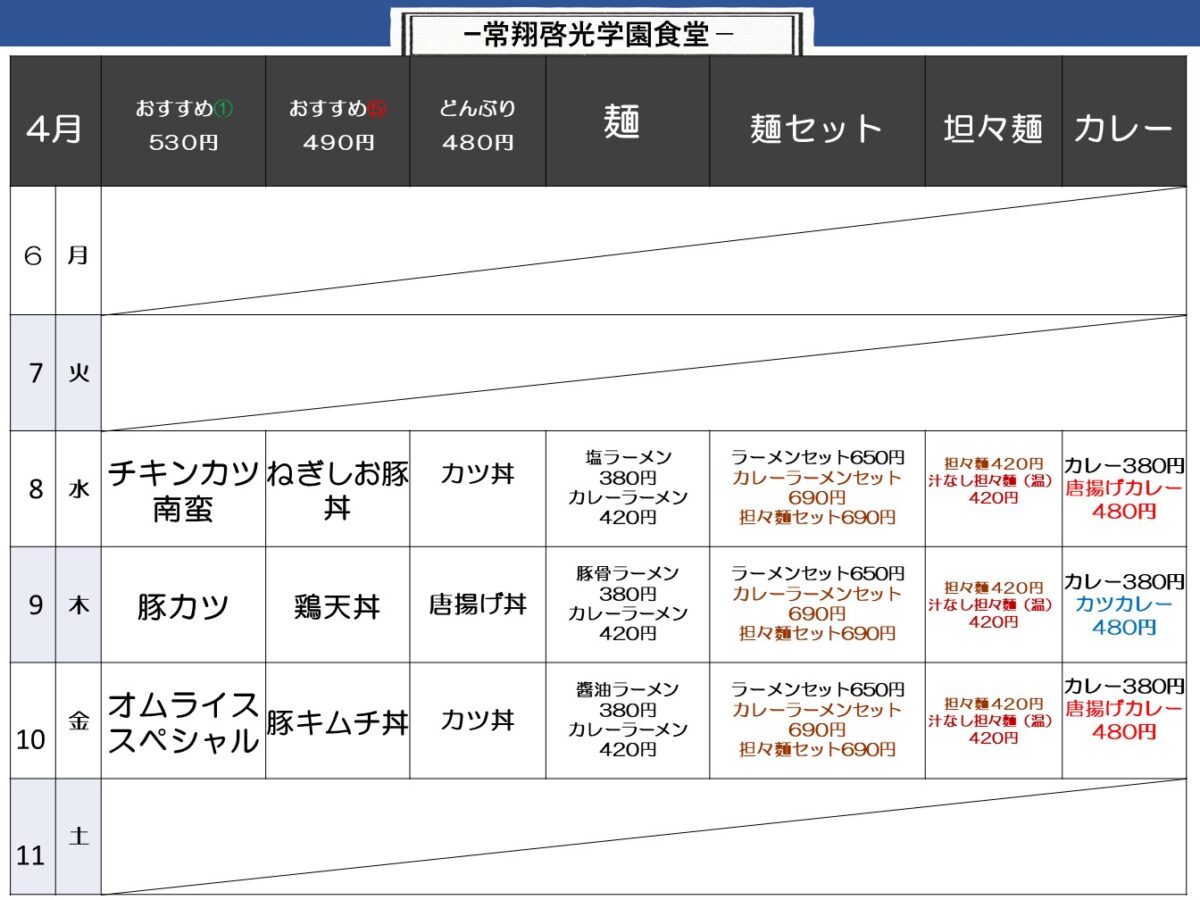
Task: Click the ねぎしお豚丼 menu item
Action: pos(337,490)
